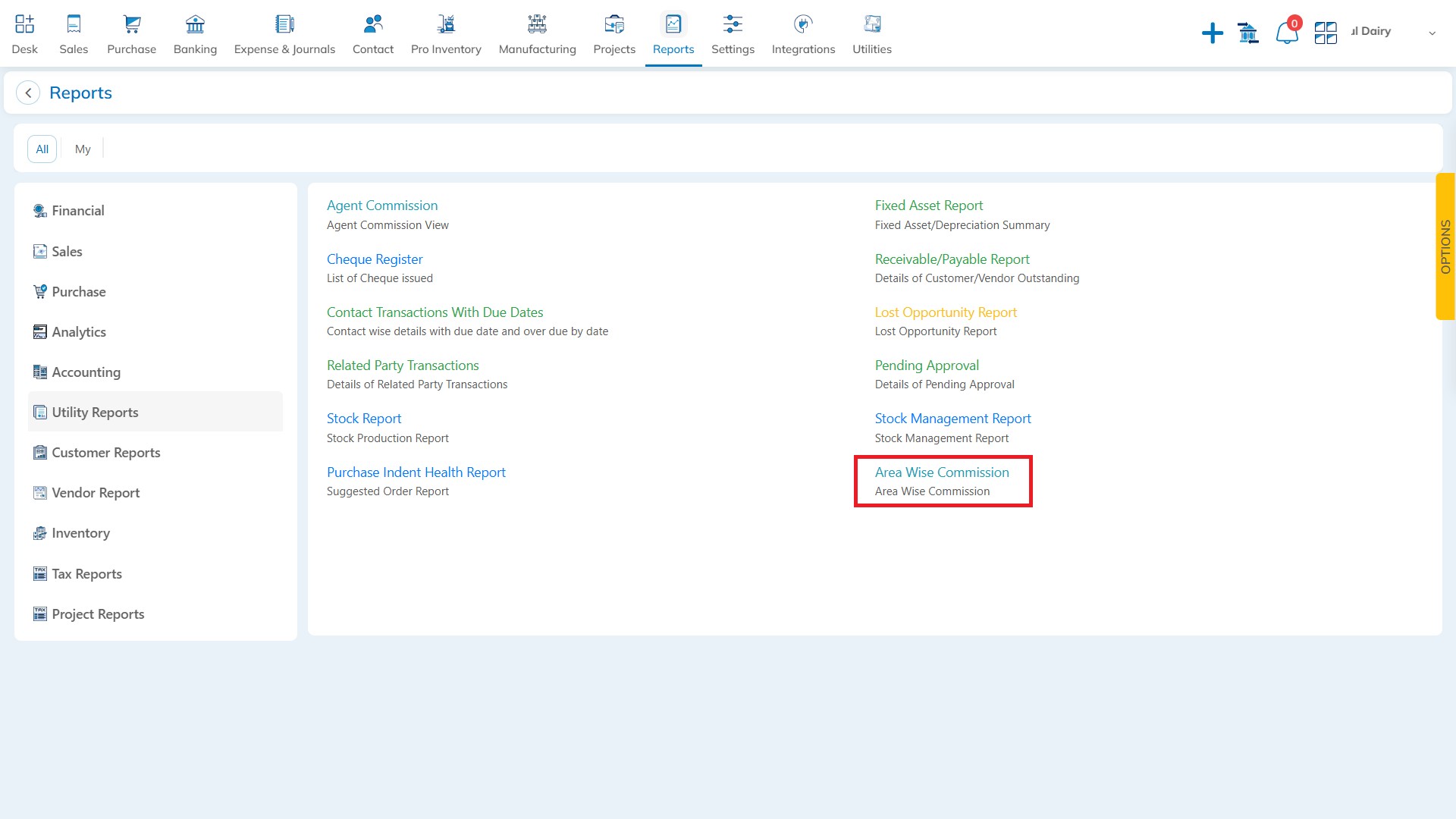Open the Projects module icon
This screenshot has width=1456, height=819.
[x=614, y=24]
